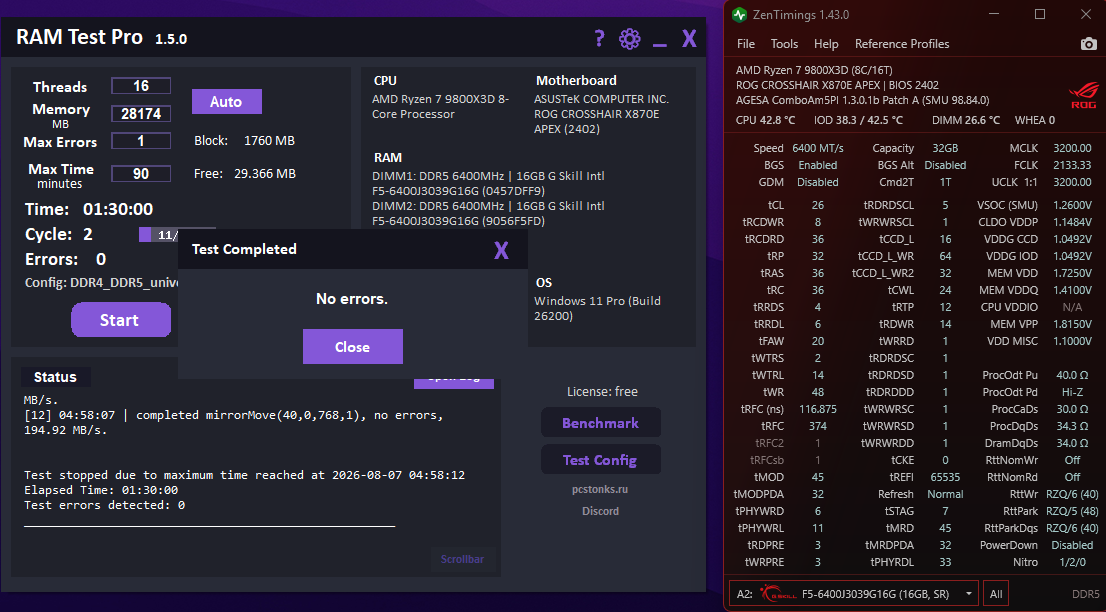
Task: Click the Speed value 6400 MT/s
Action: 818,148
